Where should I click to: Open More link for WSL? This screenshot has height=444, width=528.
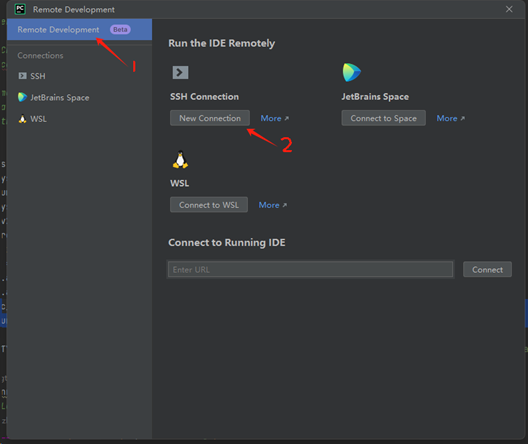272,205
